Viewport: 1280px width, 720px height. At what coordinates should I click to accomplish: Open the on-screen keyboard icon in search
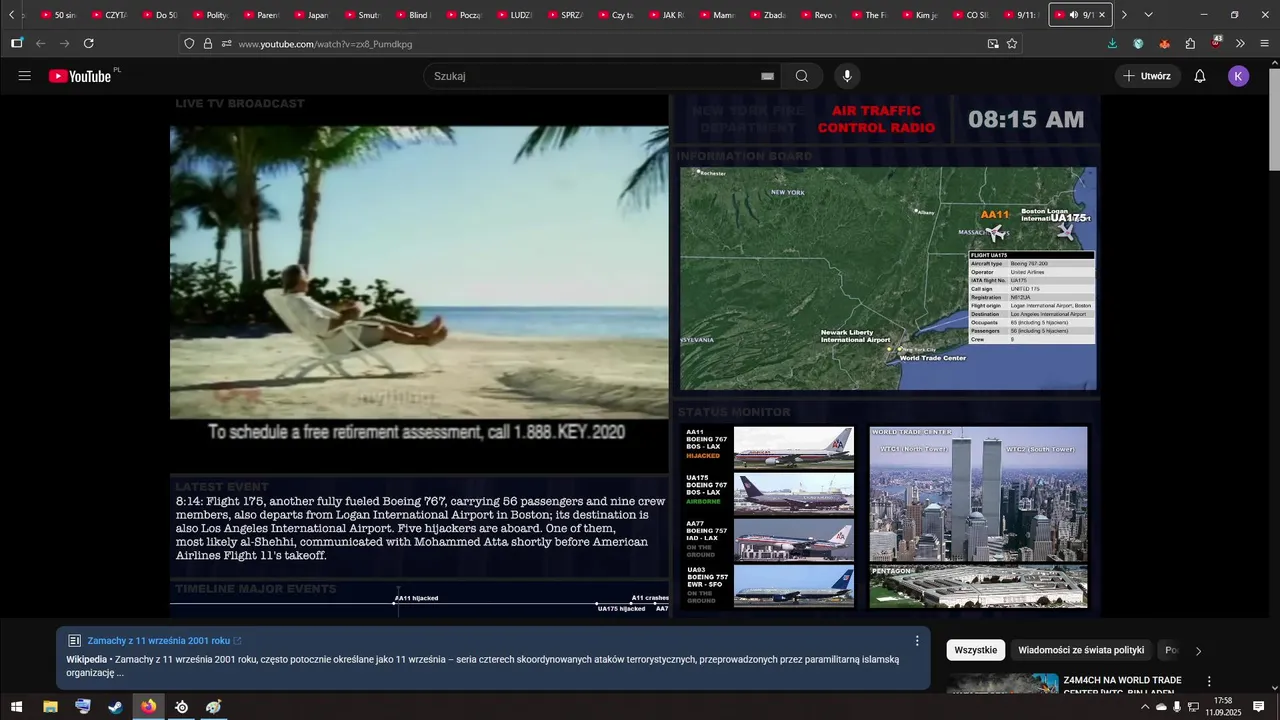pyautogui.click(x=767, y=76)
